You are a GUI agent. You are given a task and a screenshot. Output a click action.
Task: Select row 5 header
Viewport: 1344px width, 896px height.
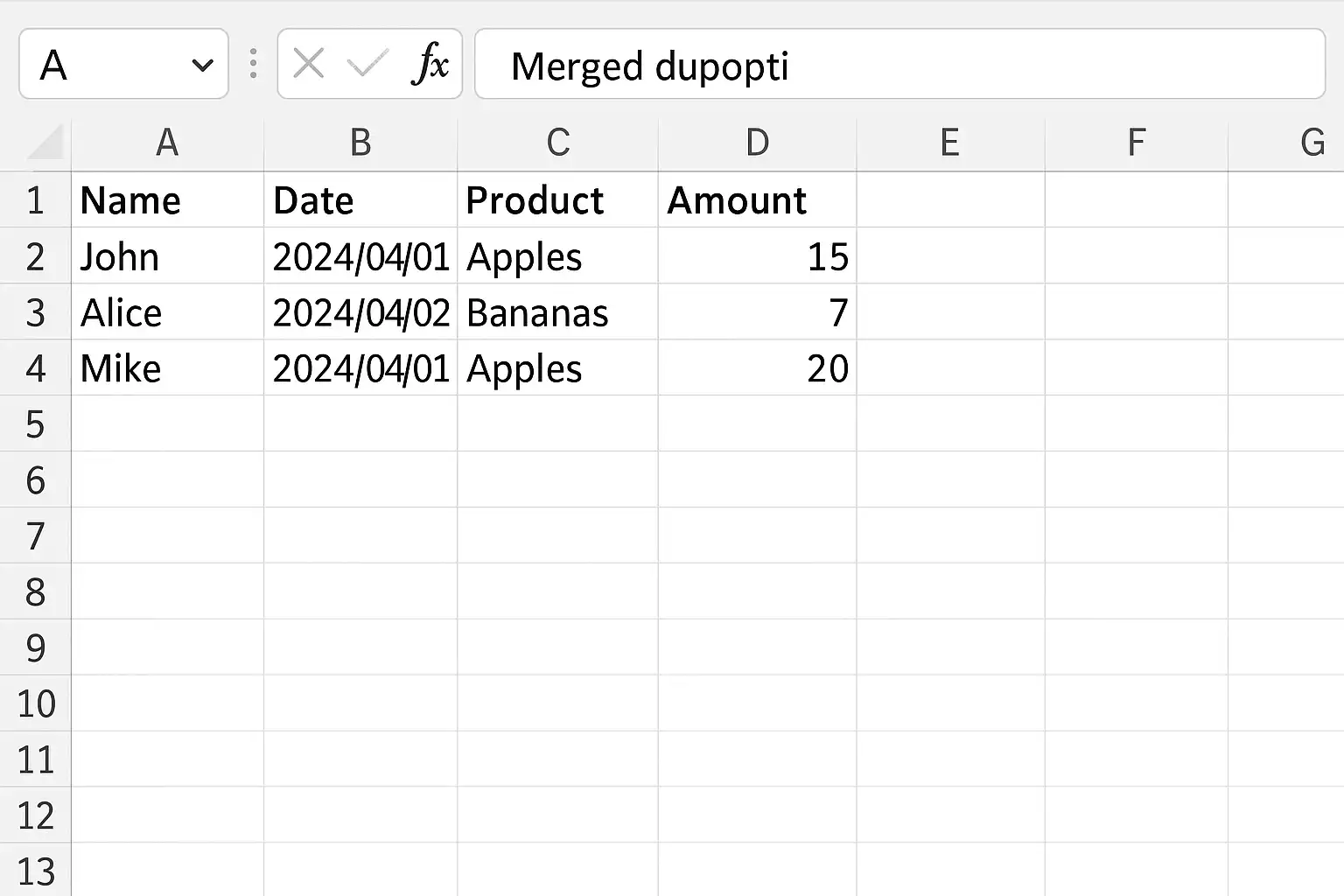click(x=35, y=424)
